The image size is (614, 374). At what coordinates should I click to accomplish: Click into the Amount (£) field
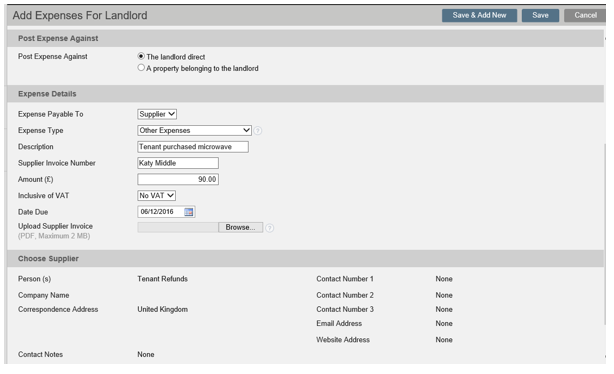[x=178, y=179]
